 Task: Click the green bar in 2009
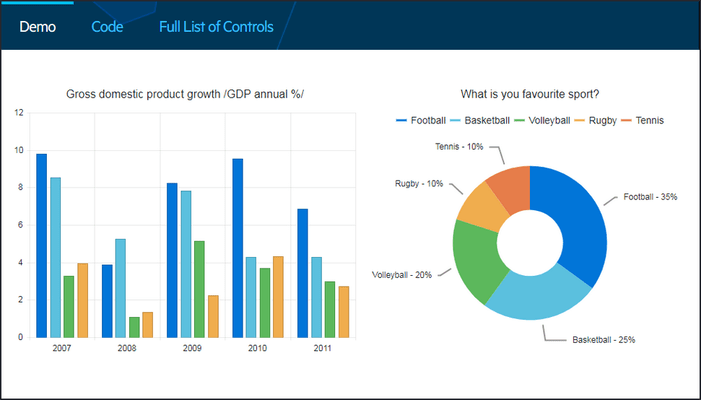click(x=199, y=289)
